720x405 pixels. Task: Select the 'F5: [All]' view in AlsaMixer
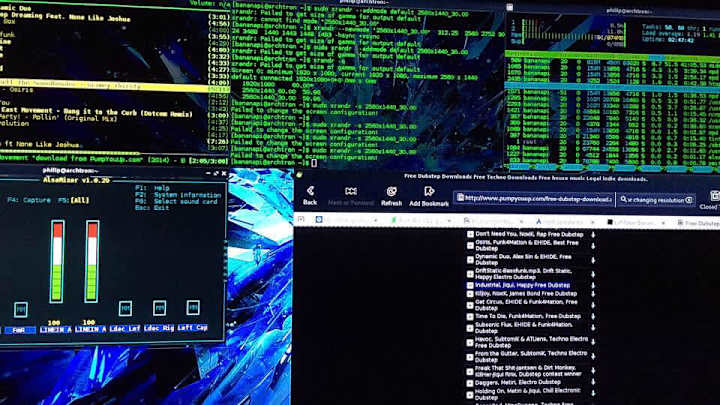[73, 200]
